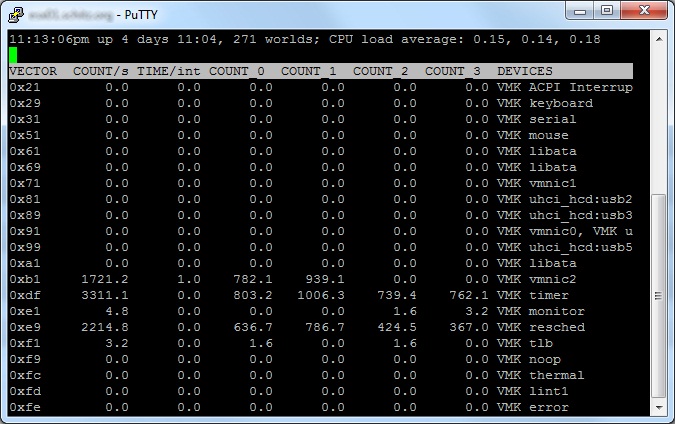This screenshot has width=675, height=424.
Task: Click the VMK mouse device entry
Action: click(533, 135)
